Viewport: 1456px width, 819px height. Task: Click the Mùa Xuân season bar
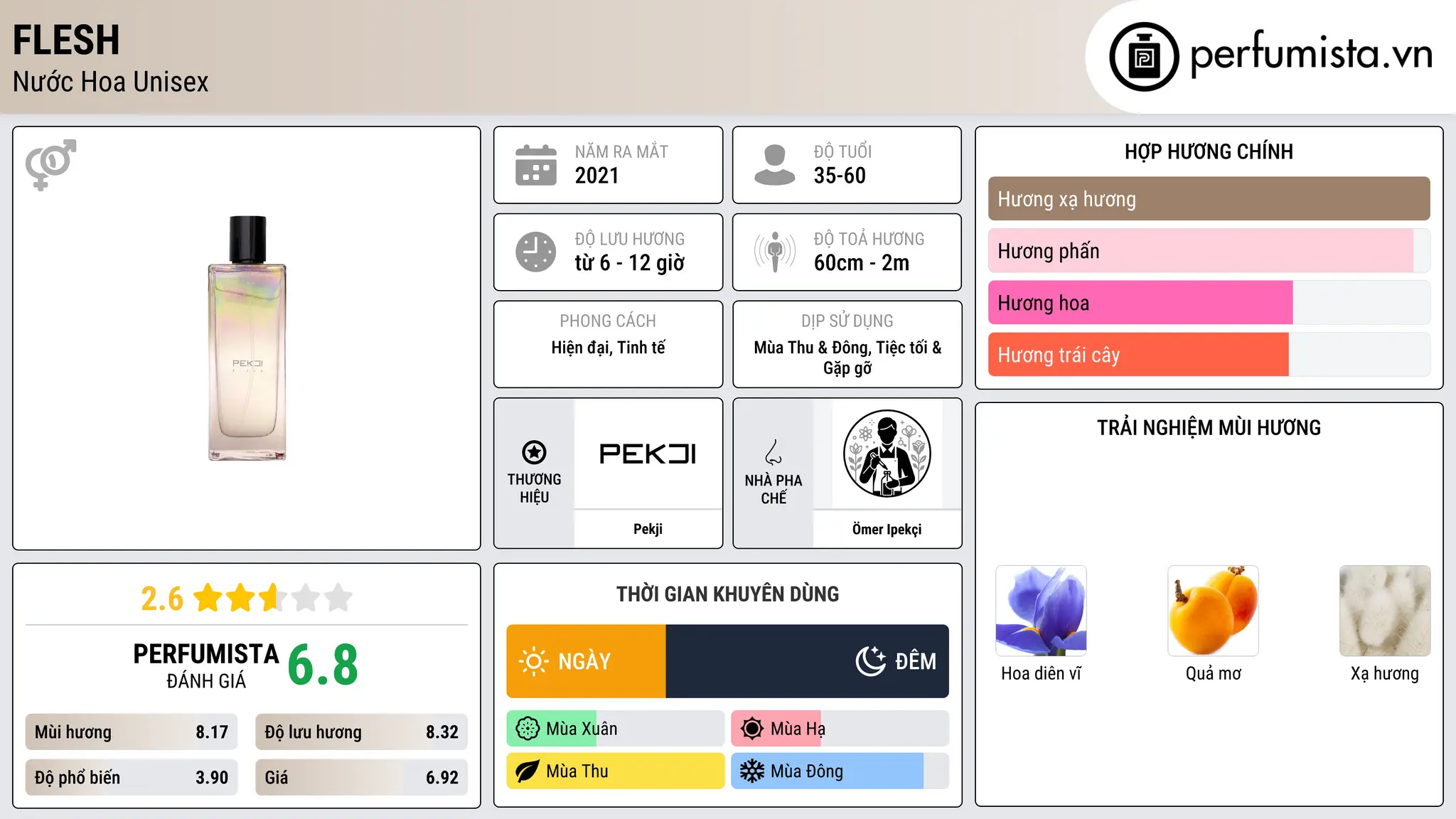615,729
